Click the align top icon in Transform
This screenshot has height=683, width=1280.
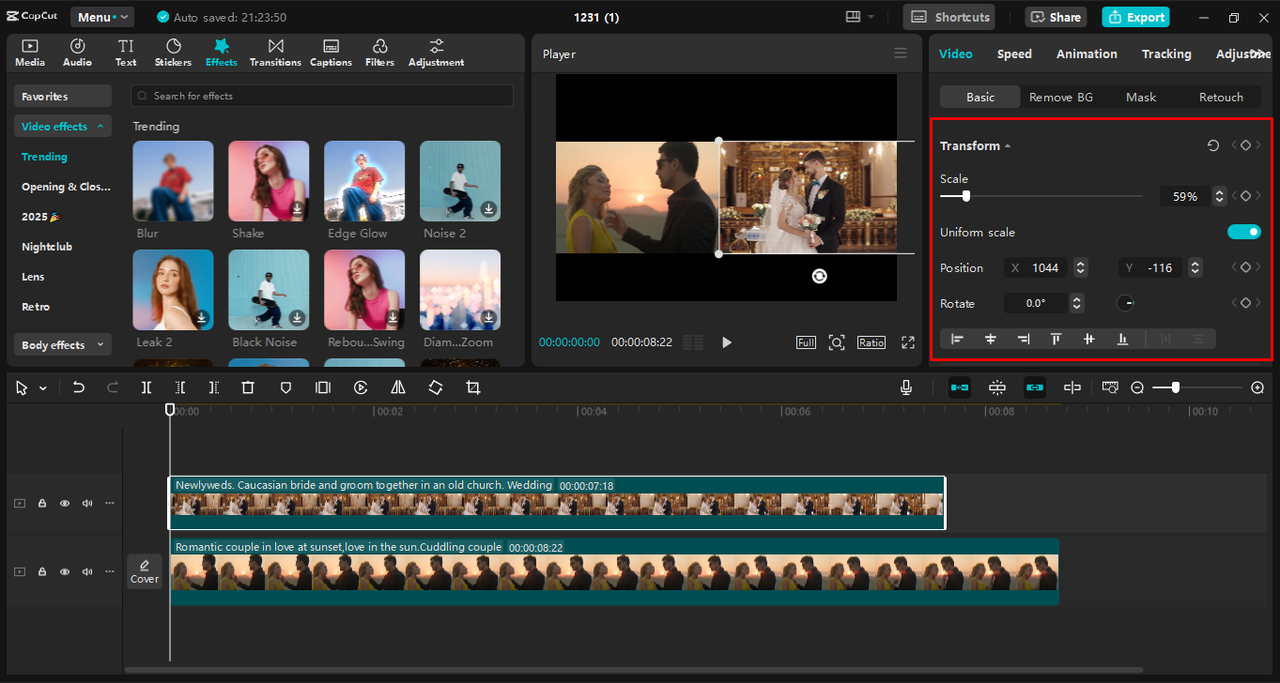coord(1056,339)
